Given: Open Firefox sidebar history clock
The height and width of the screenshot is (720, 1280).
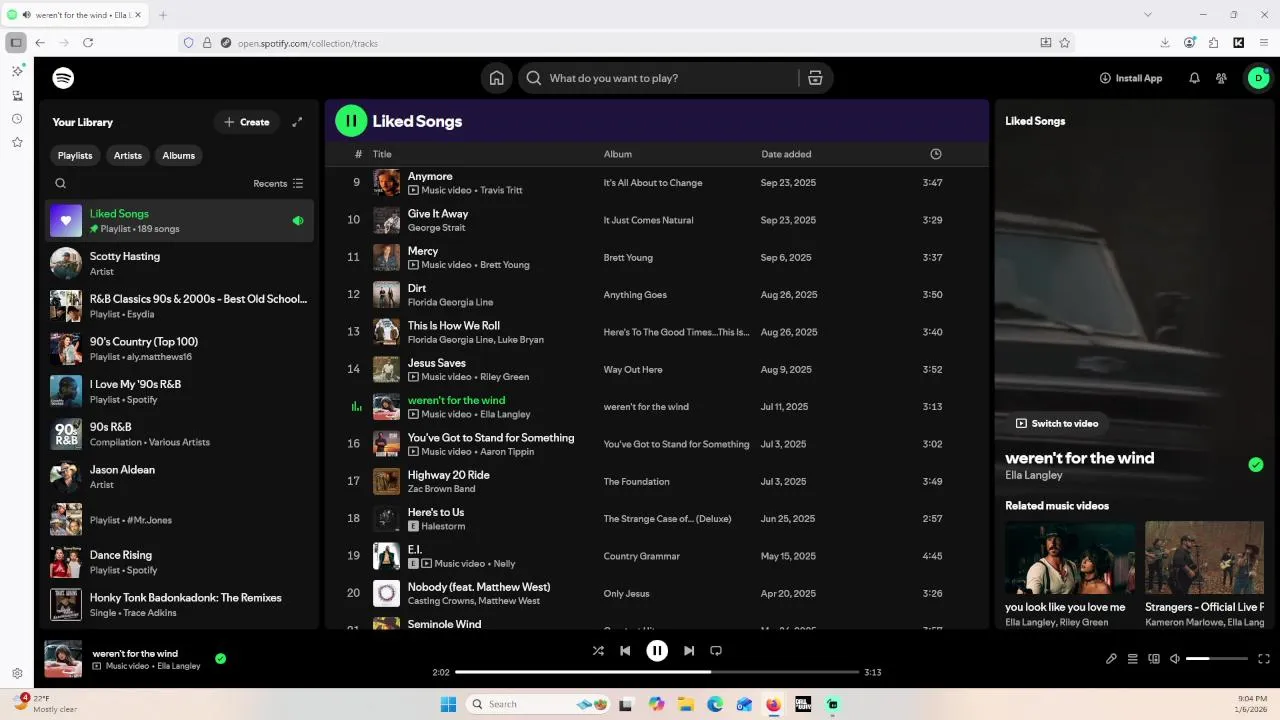Looking at the screenshot, I should click(x=17, y=119).
